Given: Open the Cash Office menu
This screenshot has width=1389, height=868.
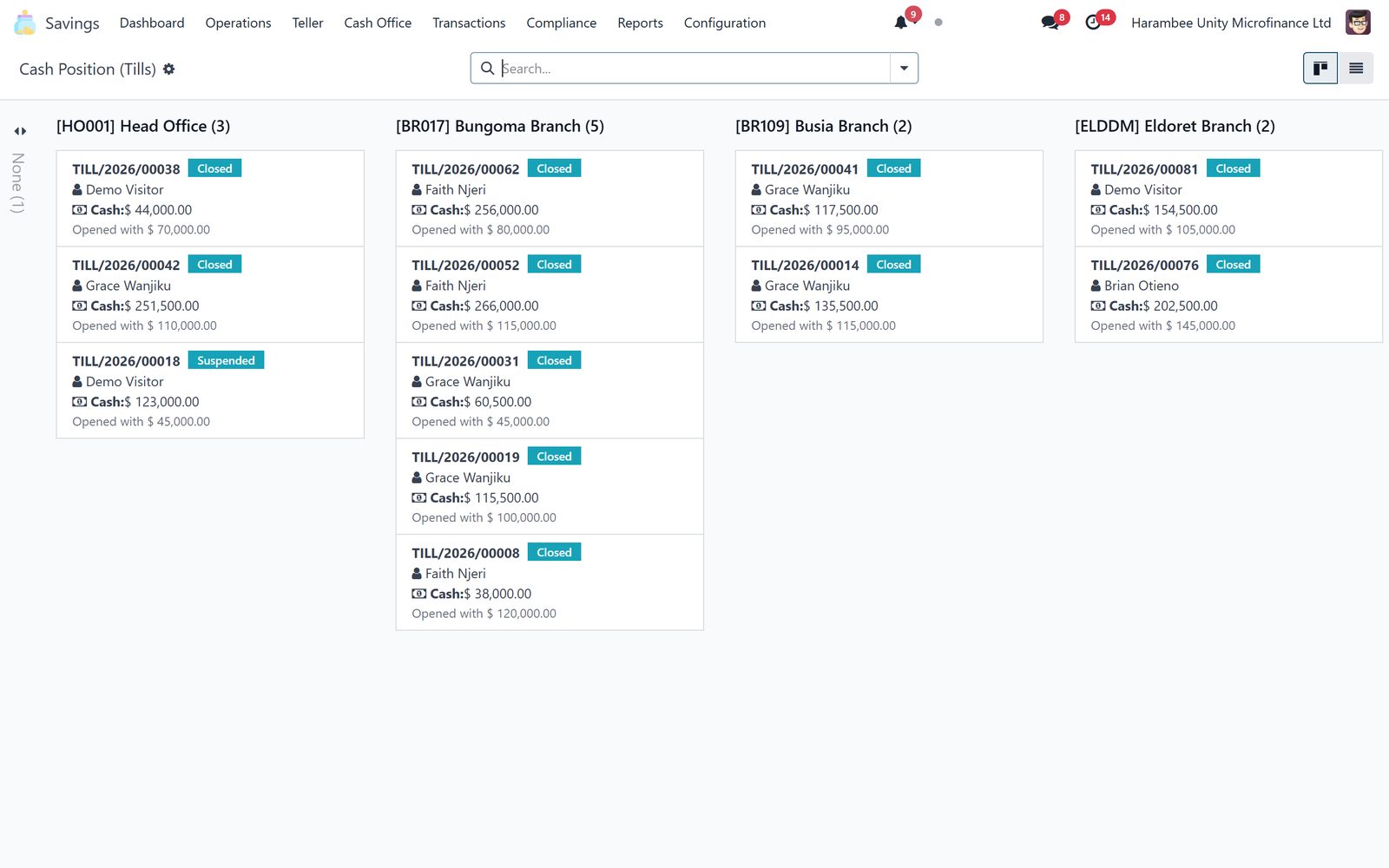Looking at the screenshot, I should click(x=378, y=23).
